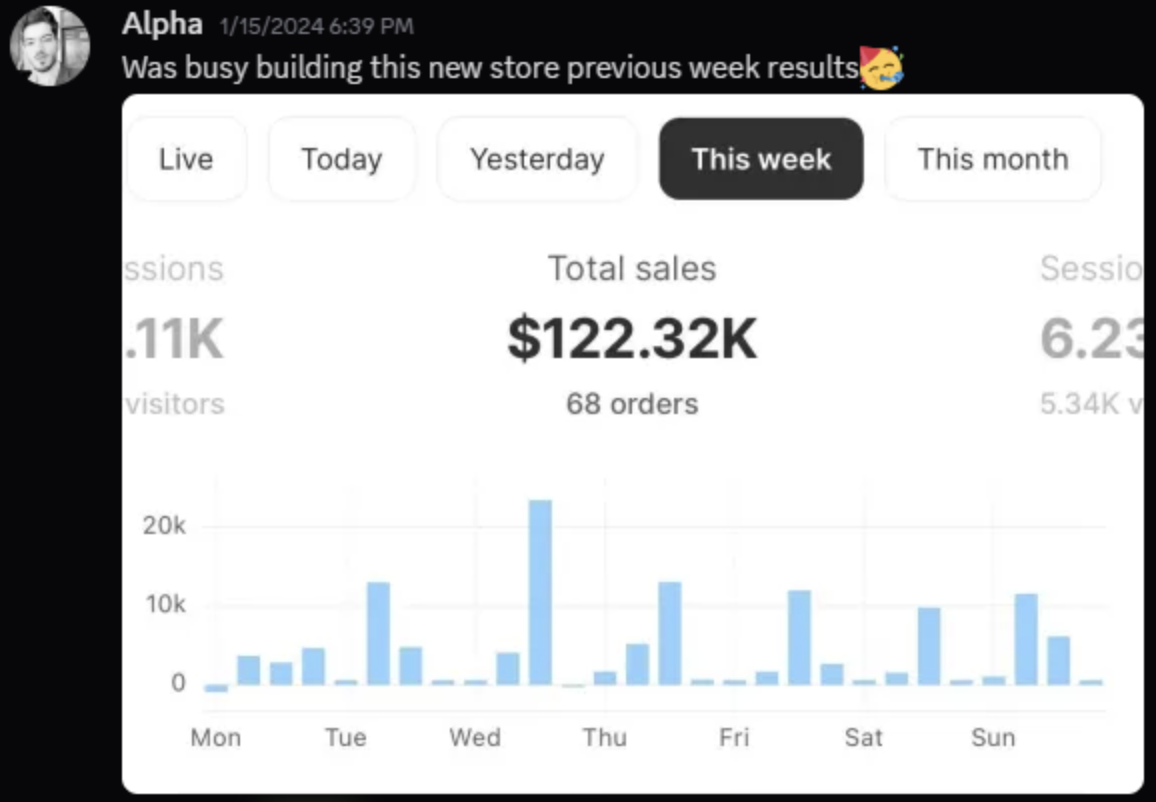Click the 68 orders label
1156x802 pixels.
coord(632,404)
